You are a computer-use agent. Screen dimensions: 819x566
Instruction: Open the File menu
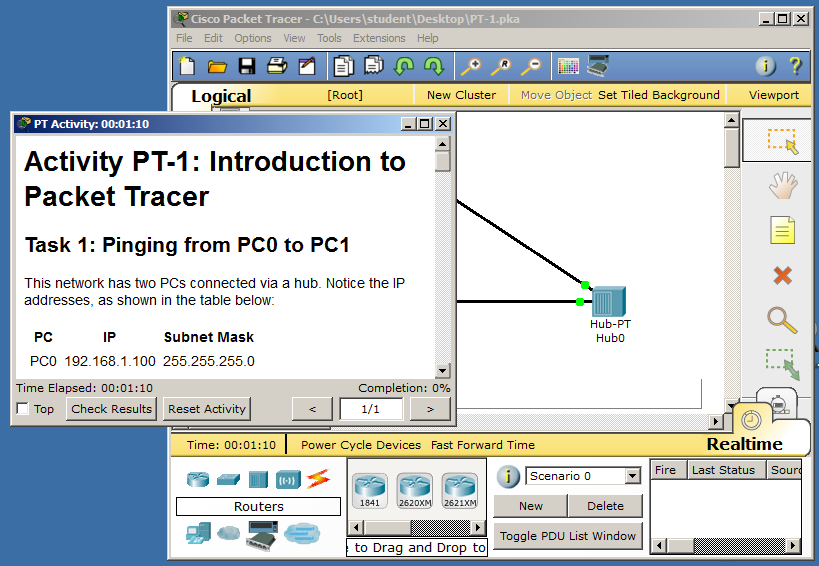(x=184, y=38)
